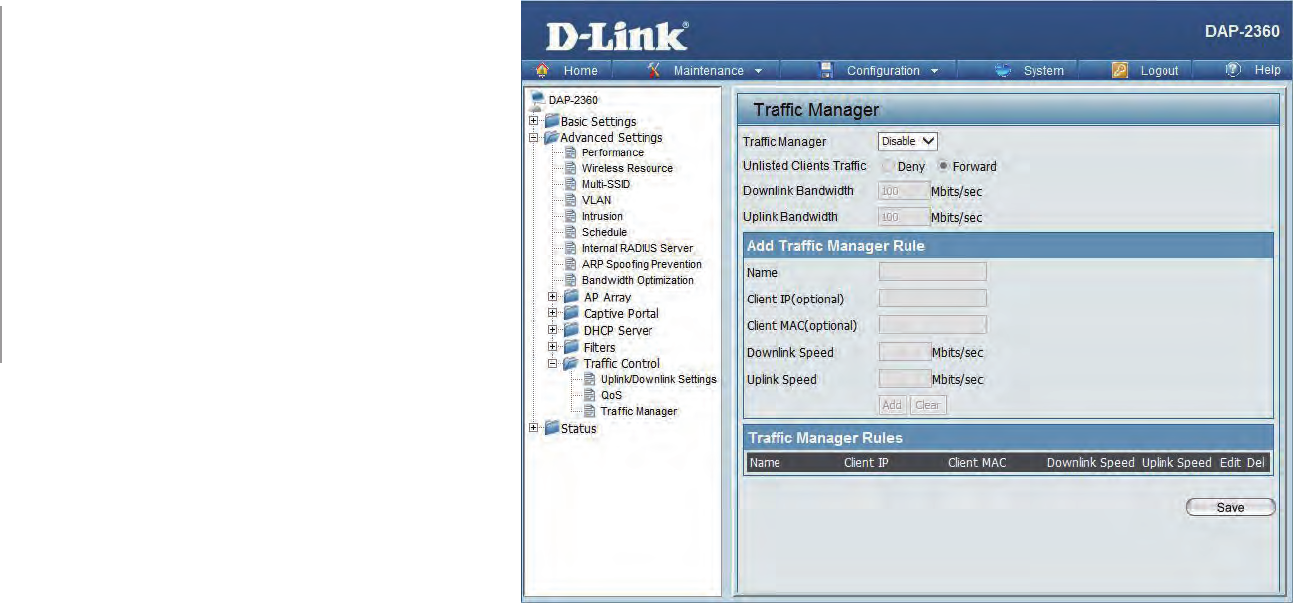Click the Filters folder icon
The width and height of the screenshot is (1293, 603).
click(x=571, y=347)
